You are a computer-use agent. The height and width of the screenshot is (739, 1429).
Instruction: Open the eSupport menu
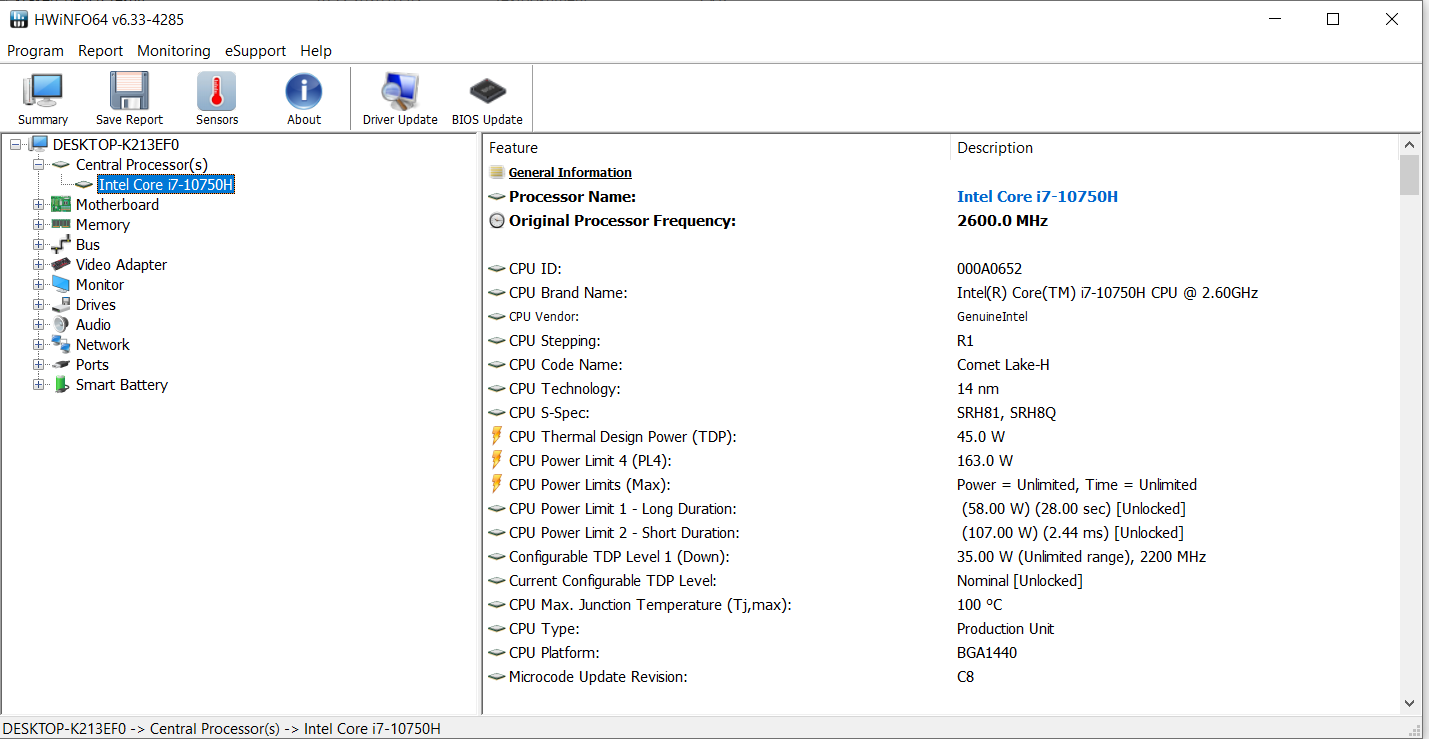(x=255, y=51)
